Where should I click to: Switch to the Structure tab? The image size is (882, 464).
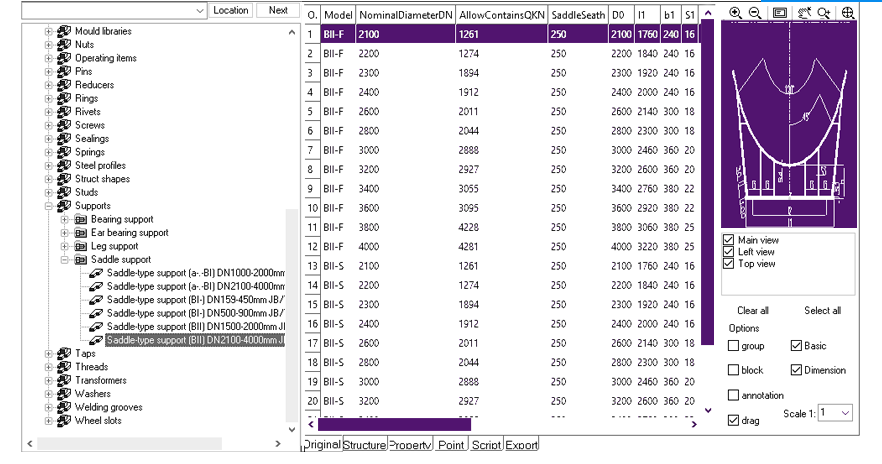click(364, 445)
